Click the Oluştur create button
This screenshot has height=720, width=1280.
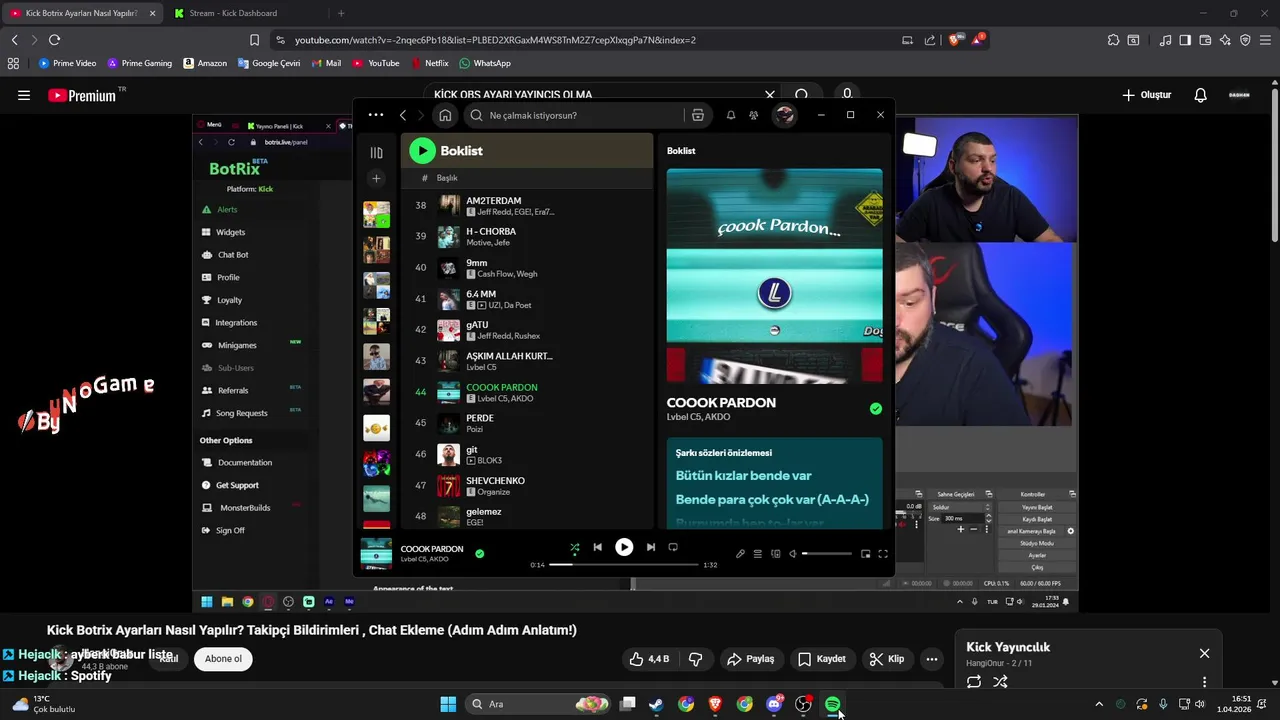pos(1146,95)
